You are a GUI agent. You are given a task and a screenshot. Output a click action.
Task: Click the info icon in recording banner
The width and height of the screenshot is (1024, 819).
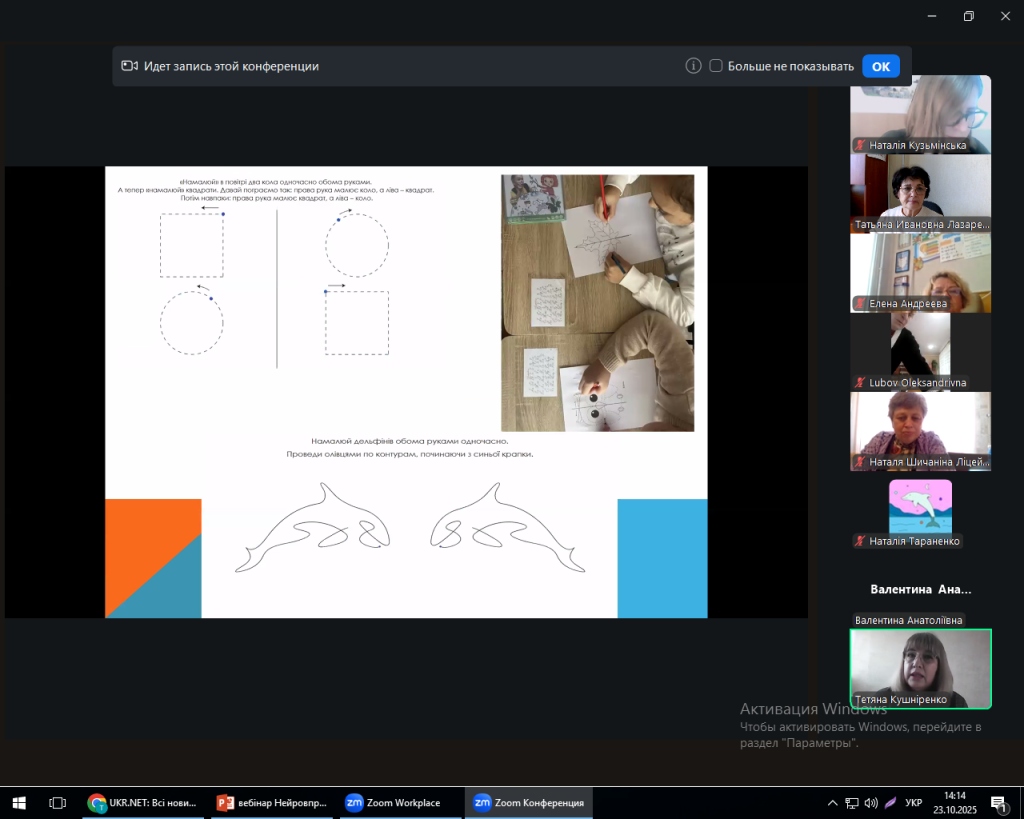click(x=693, y=66)
